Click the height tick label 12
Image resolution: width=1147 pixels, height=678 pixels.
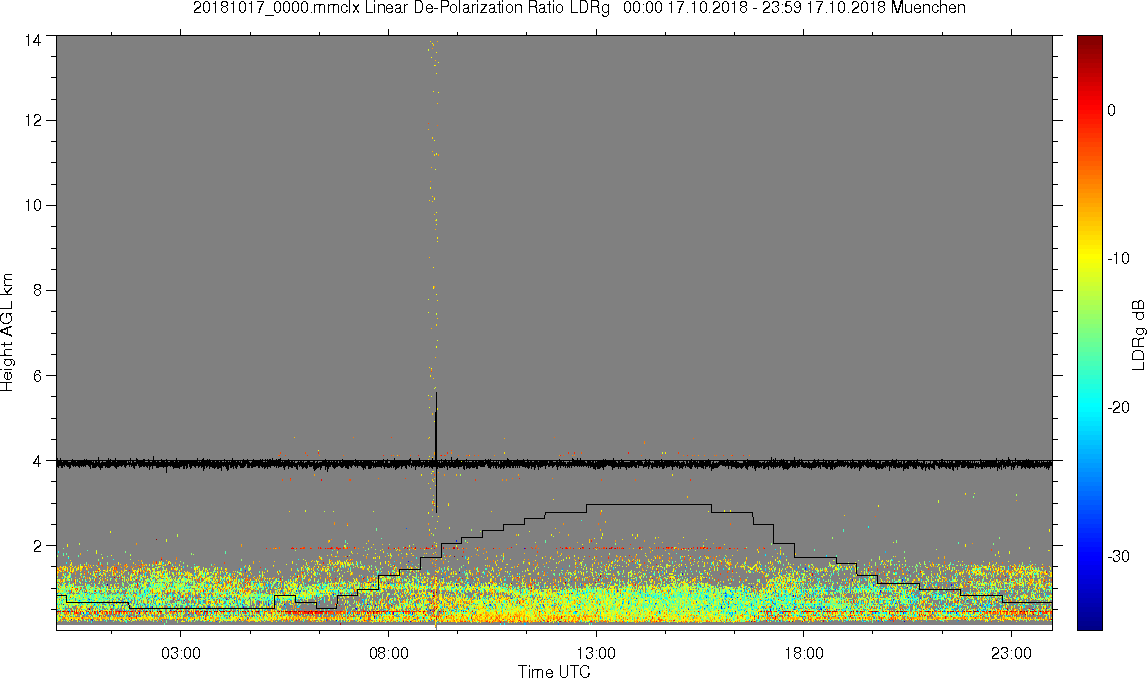(32, 121)
